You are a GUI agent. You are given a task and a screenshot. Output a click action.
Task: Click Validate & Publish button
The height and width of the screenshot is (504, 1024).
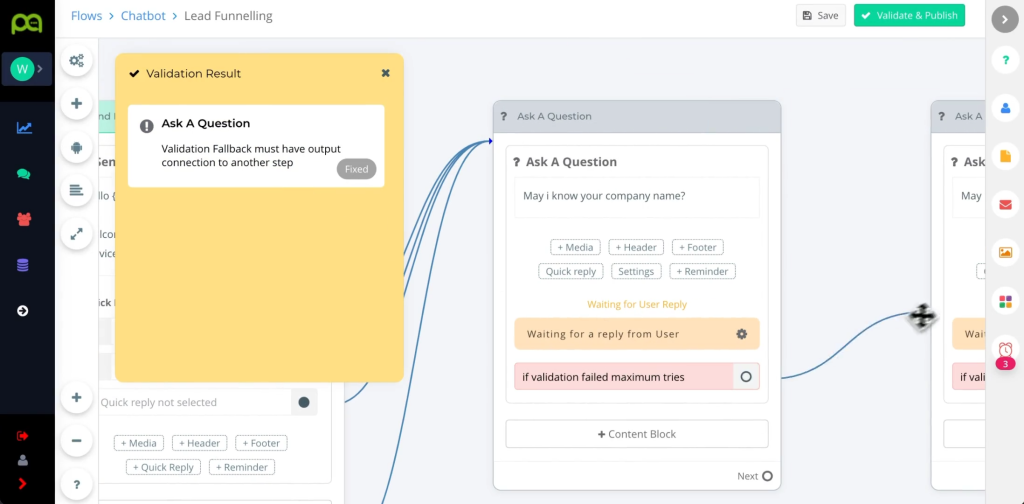coord(909,16)
